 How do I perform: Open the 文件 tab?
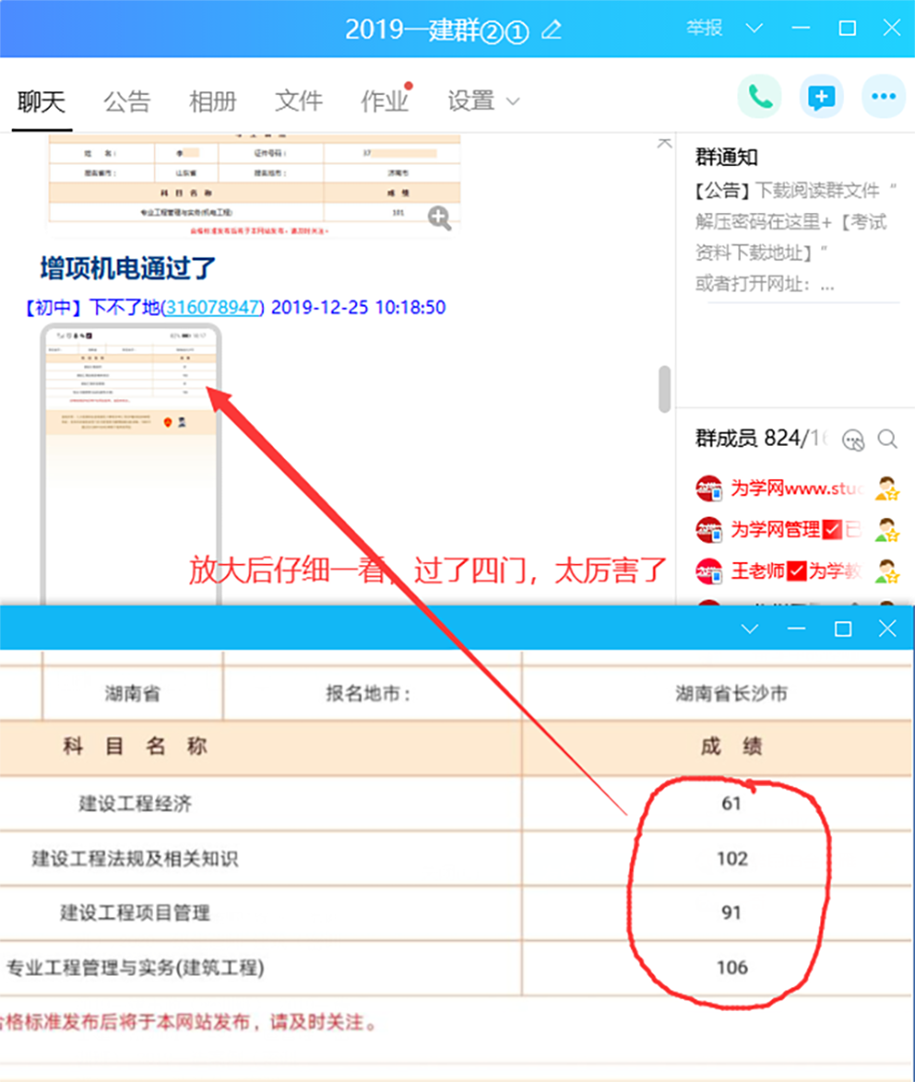(299, 101)
